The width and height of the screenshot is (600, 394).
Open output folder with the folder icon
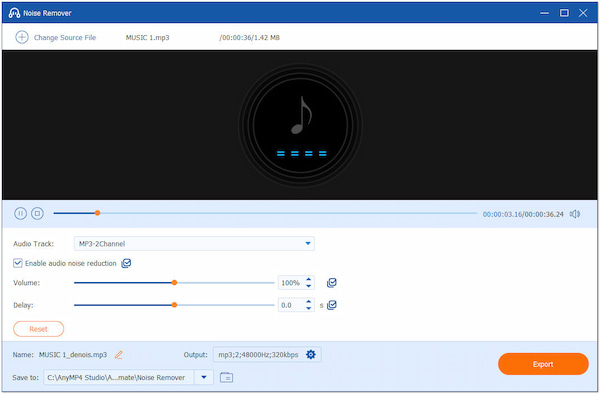point(227,378)
